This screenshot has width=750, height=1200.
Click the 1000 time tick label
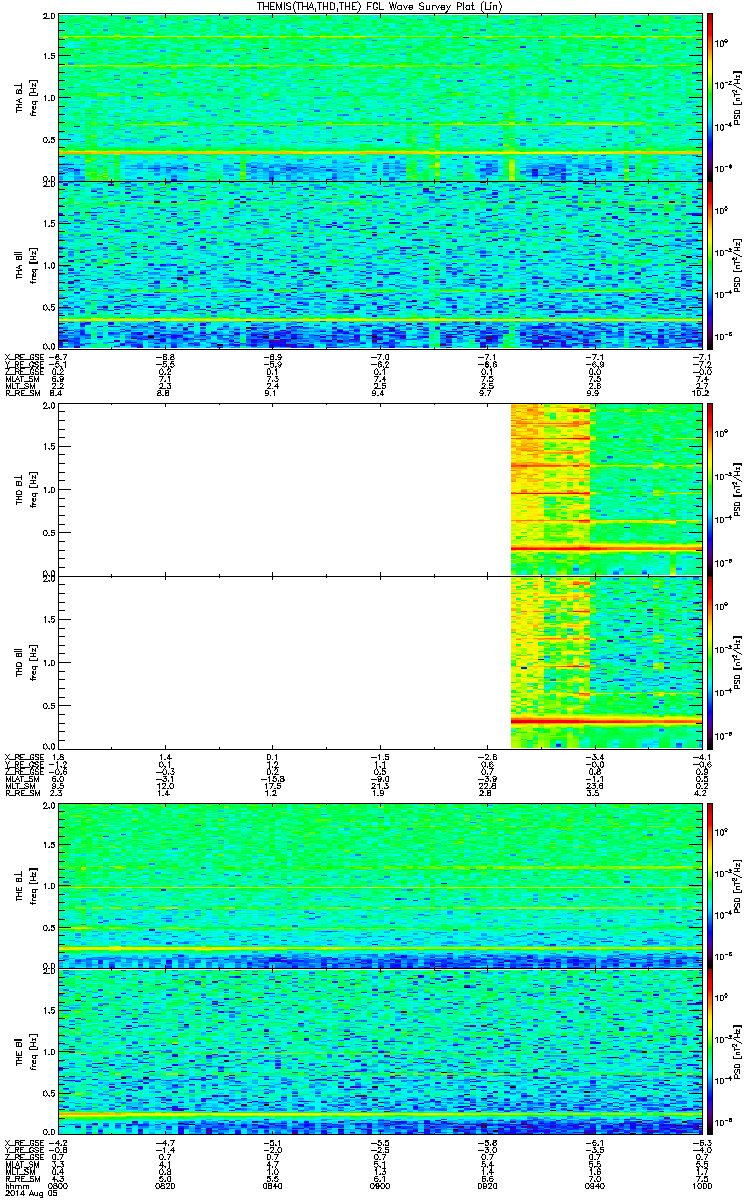coord(701,1186)
